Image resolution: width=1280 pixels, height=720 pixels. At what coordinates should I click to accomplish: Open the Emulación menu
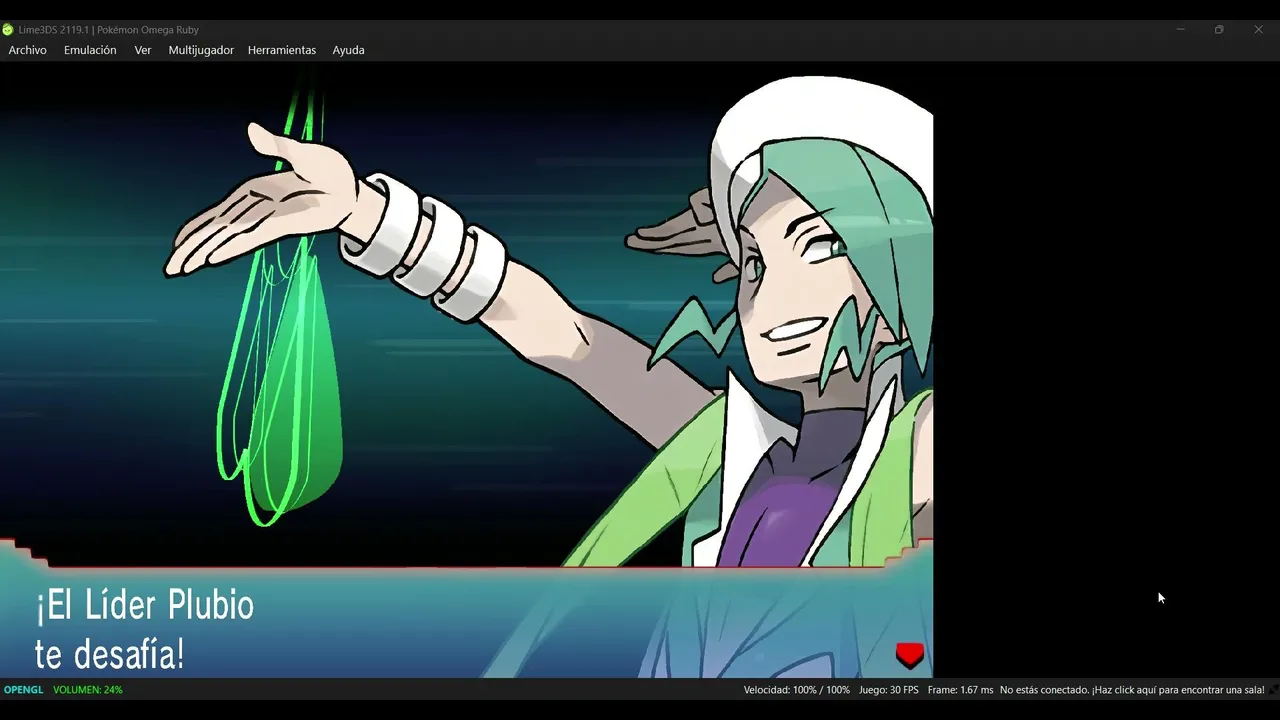(x=90, y=50)
